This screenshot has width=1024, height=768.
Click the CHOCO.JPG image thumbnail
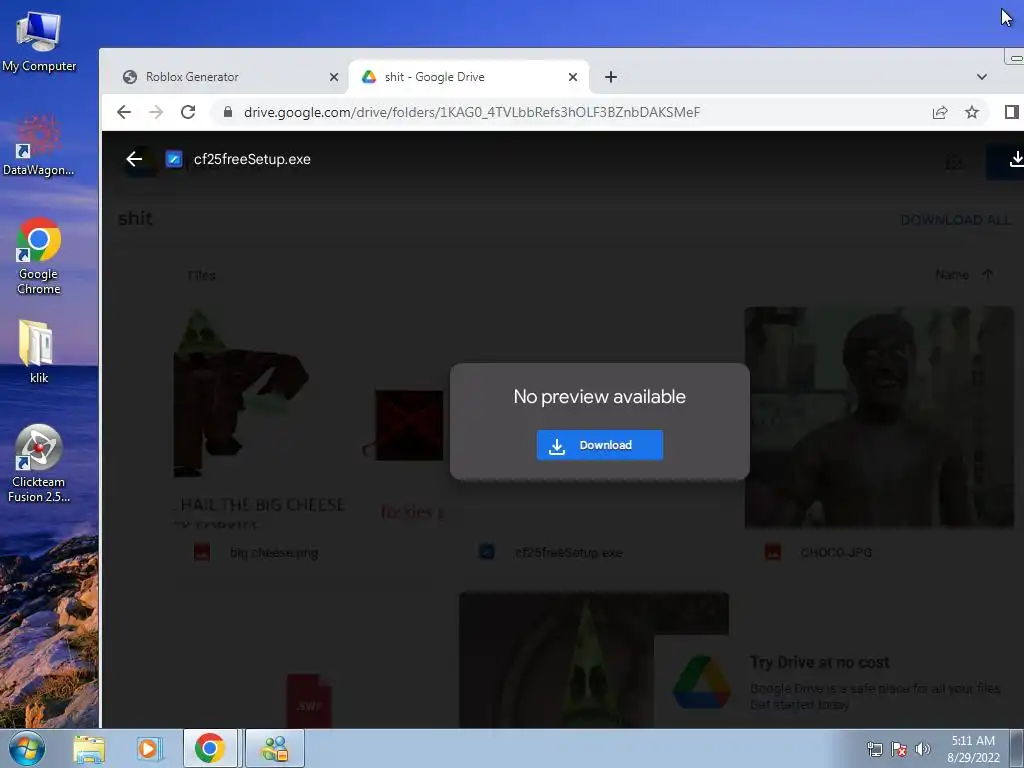point(879,417)
